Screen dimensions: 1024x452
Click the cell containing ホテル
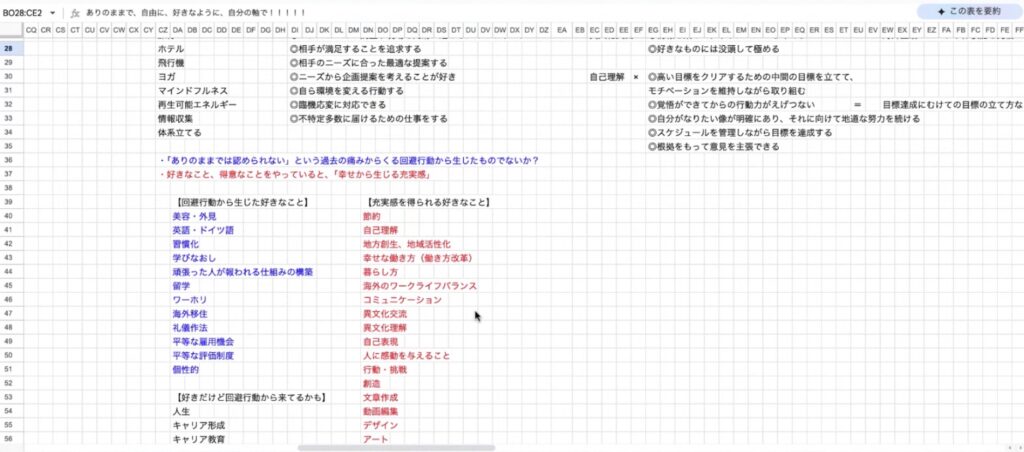170,49
